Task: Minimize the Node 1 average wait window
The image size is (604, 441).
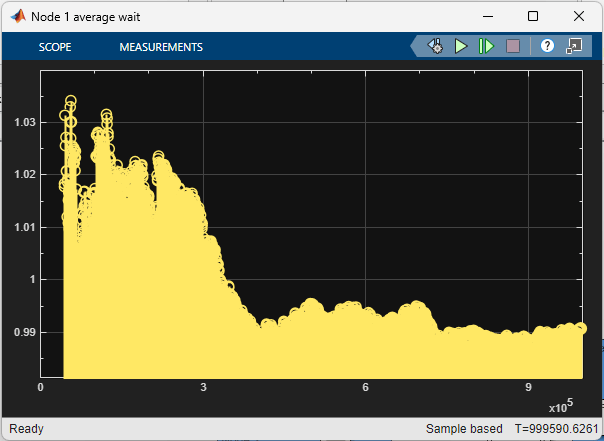Action: (488, 17)
